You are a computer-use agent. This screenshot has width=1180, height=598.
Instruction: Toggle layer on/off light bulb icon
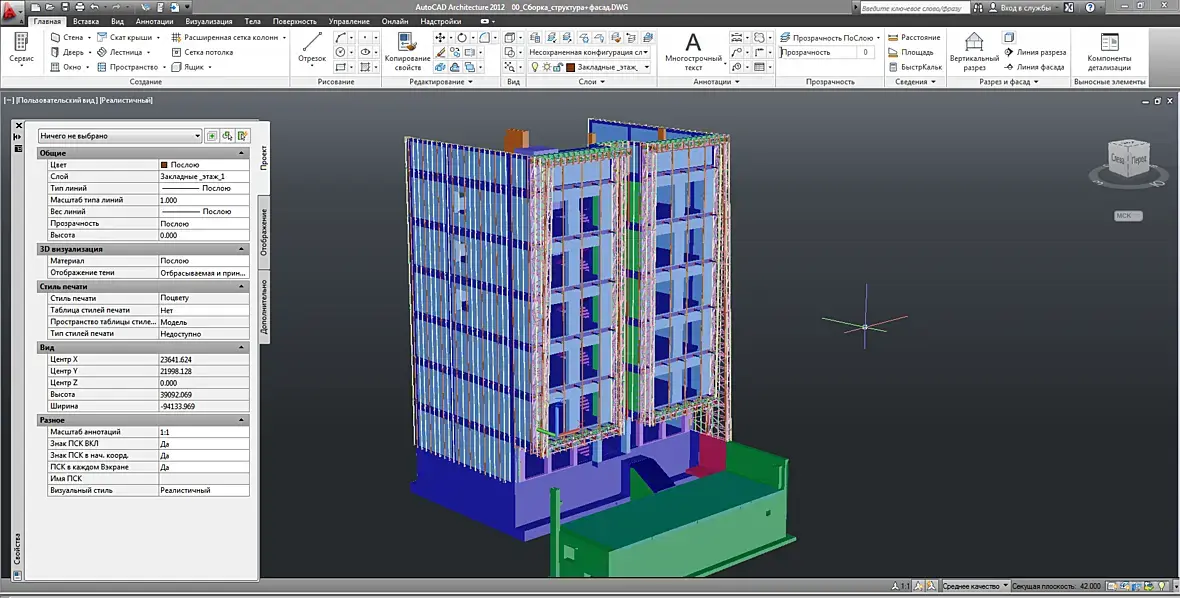coord(535,67)
